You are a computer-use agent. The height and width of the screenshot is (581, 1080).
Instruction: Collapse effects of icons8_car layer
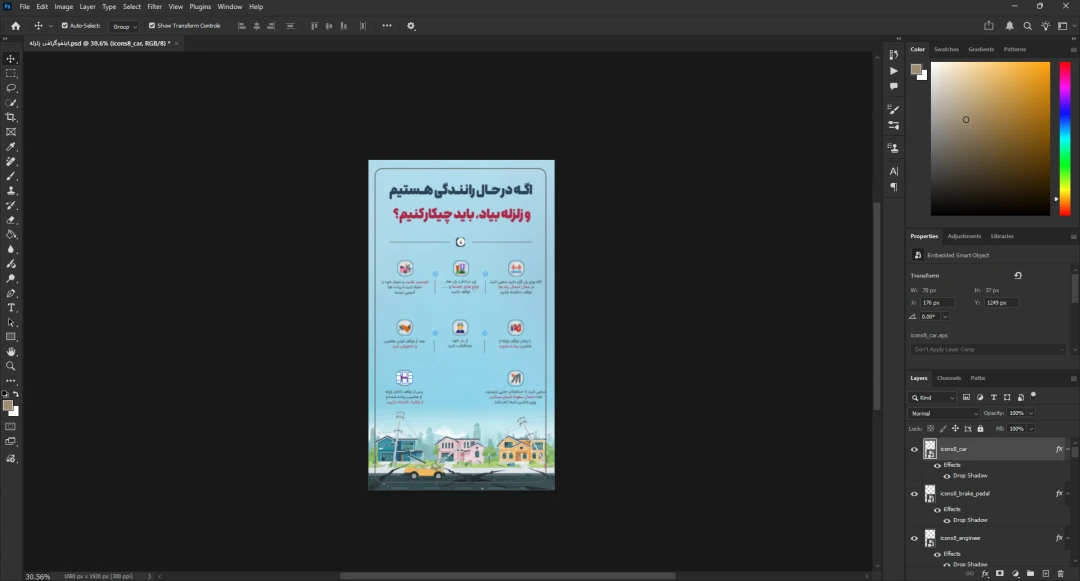pyautogui.click(x=1069, y=450)
